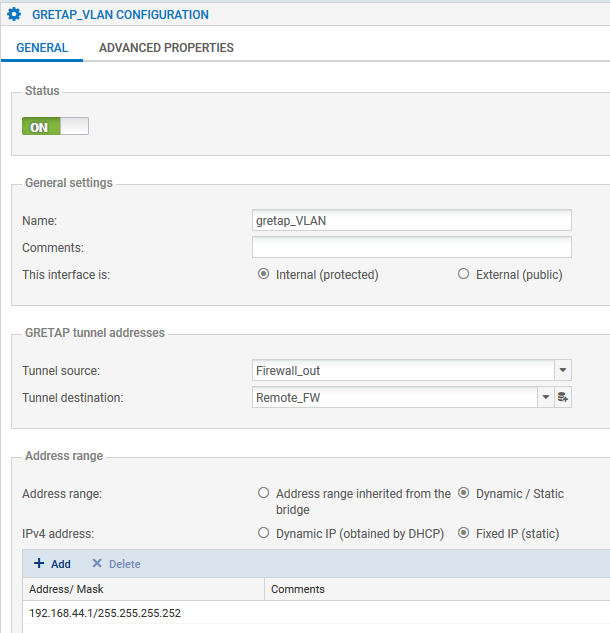The height and width of the screenshot is (633, 610).
Task: Select Internal (protected) interface option
Action: tap(264, 275)
